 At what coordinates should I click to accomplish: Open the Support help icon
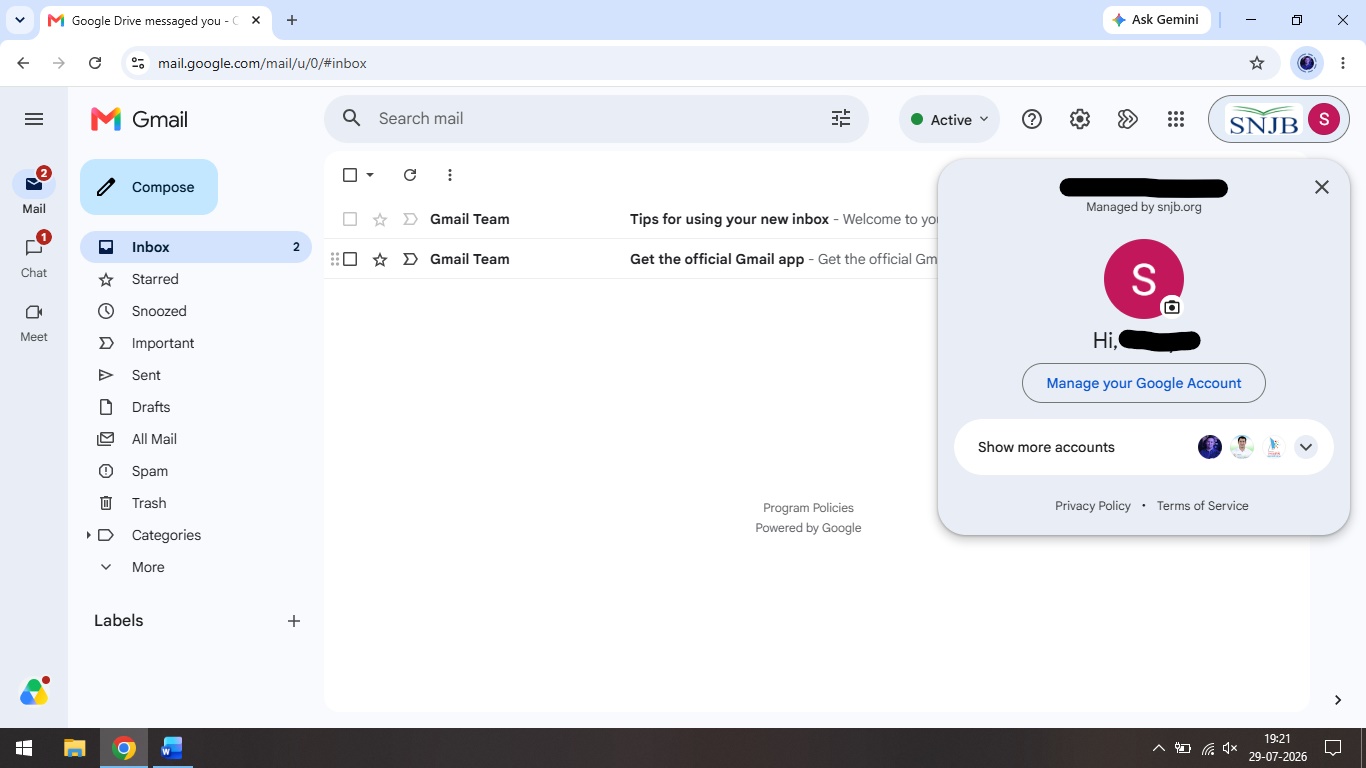click(1032, 119)
